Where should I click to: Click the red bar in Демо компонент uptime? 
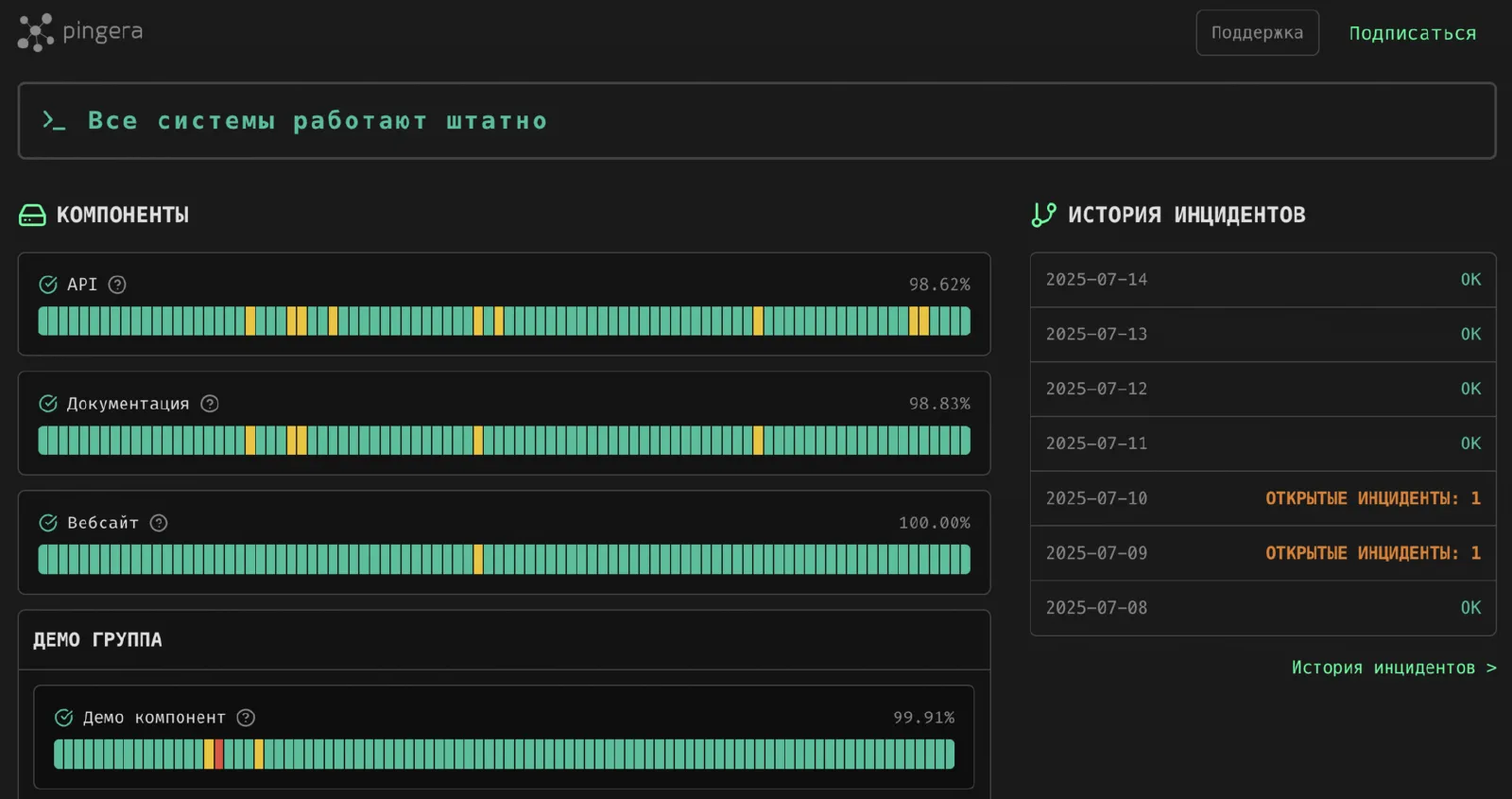[219, 755]
